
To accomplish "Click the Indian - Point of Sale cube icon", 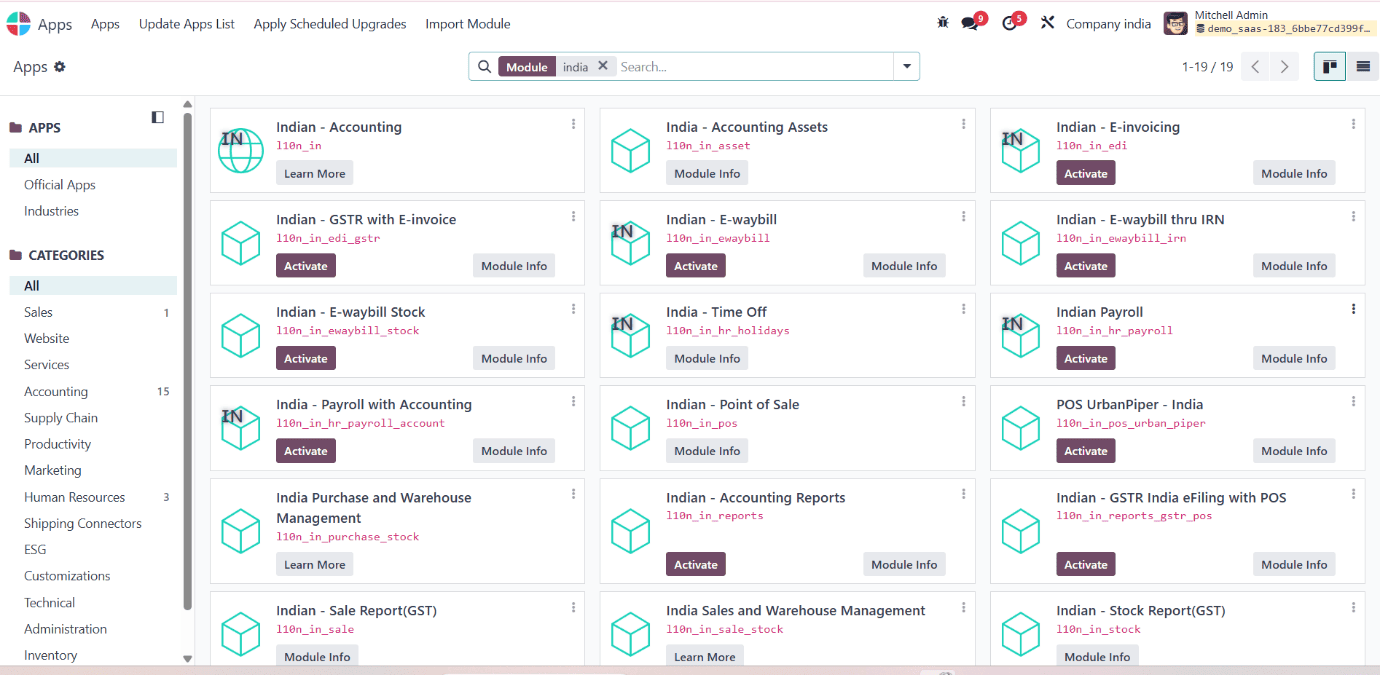I will (631, 428).
